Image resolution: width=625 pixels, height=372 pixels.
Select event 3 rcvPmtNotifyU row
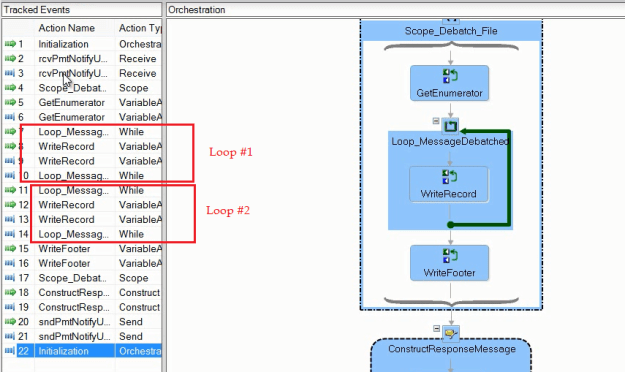[82, 73]
